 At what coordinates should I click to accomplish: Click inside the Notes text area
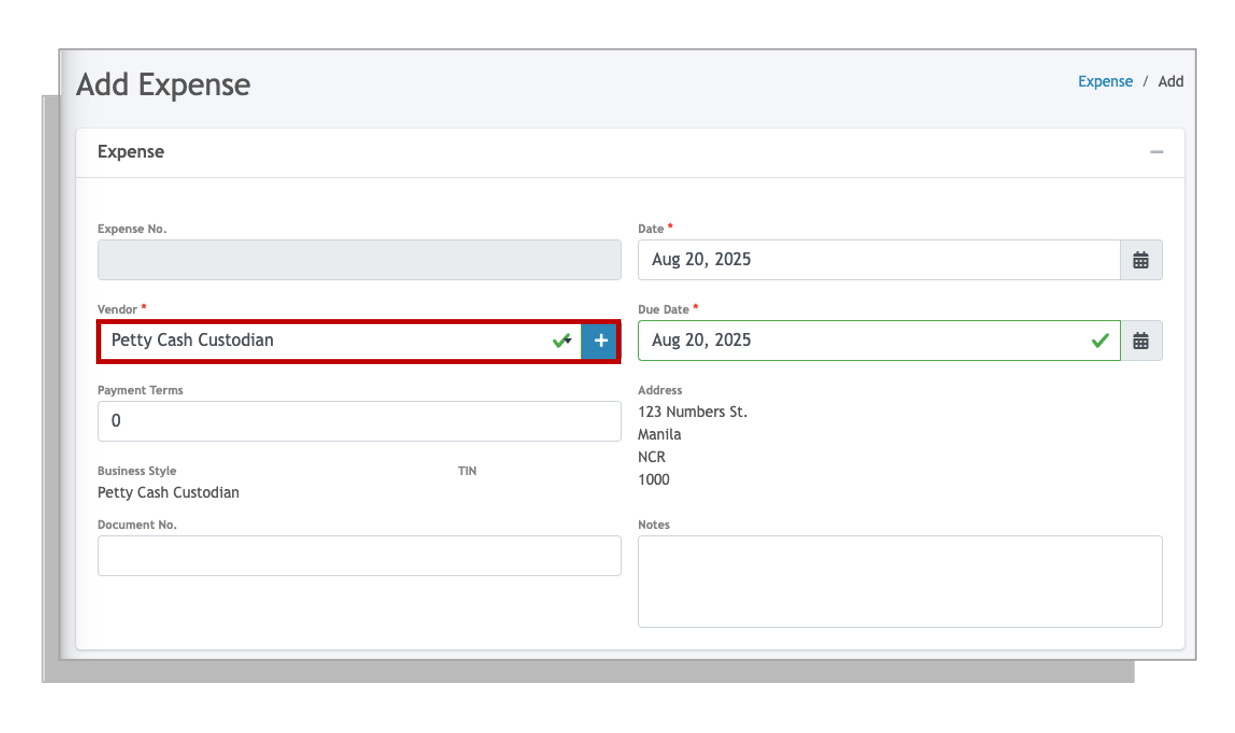click(x=900, y=582)
